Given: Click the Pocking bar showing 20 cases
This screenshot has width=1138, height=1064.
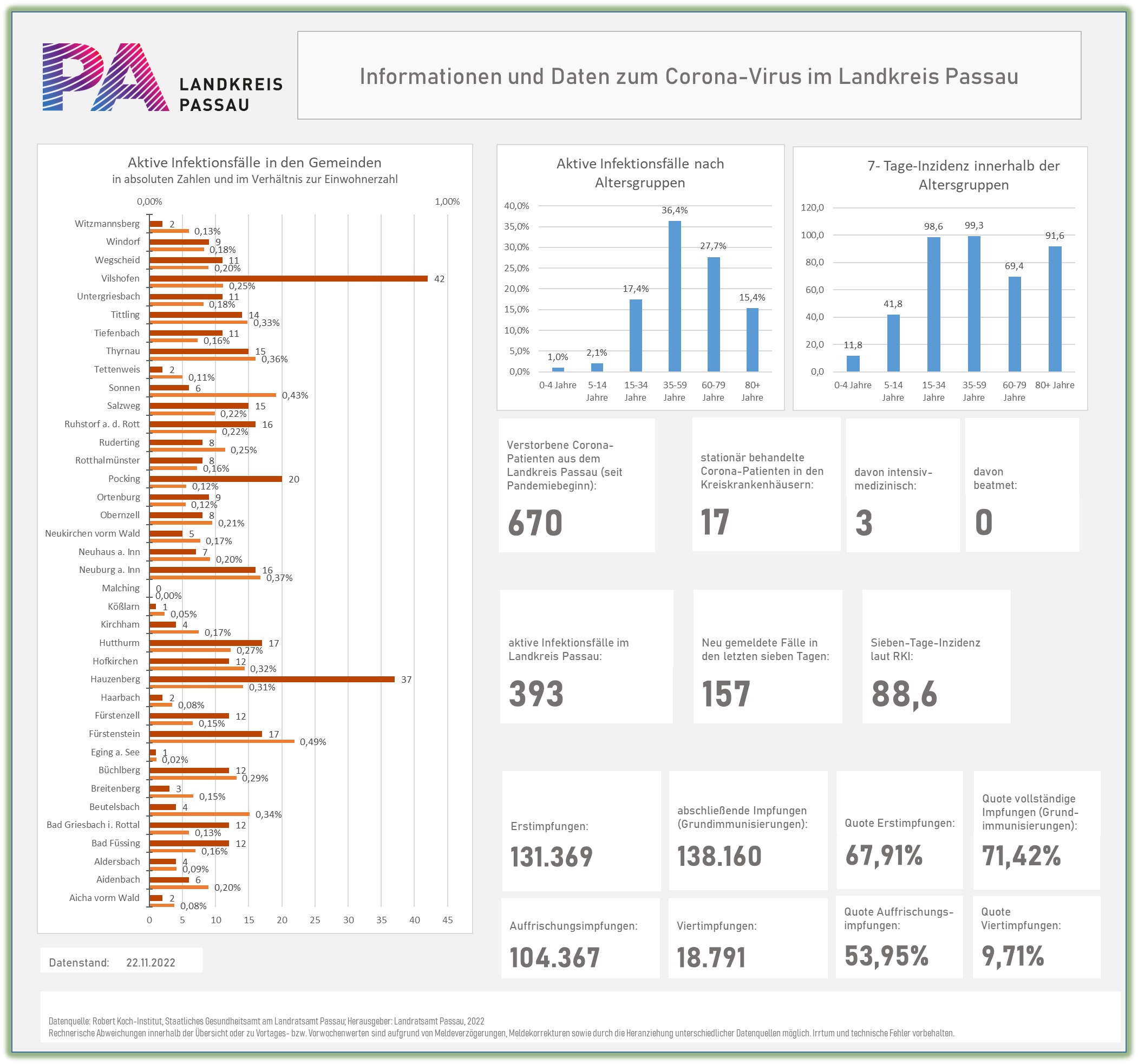Looking at the screenshot, I should tap(216, 479).
